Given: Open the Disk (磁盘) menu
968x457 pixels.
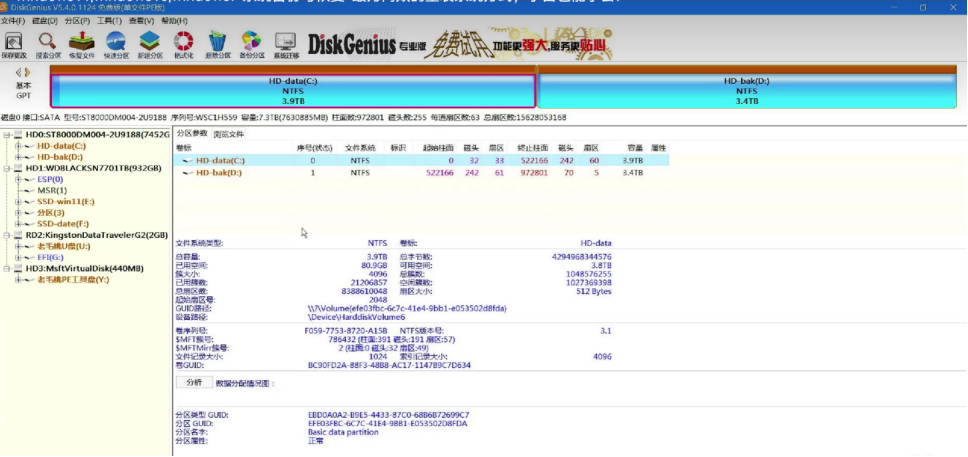Looking at the screenshot, I should (44, 21).
